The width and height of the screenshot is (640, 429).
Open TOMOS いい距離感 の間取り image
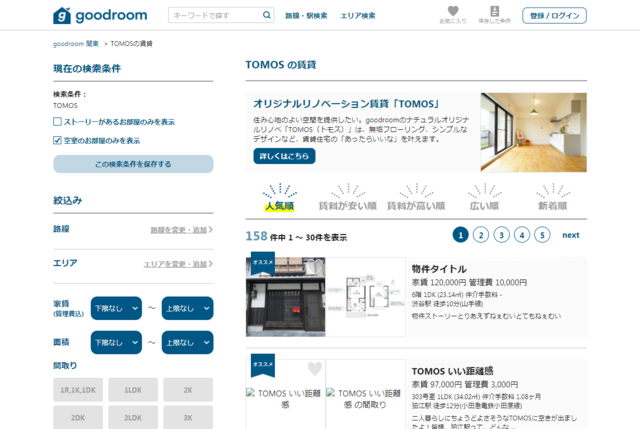(365, 399)
